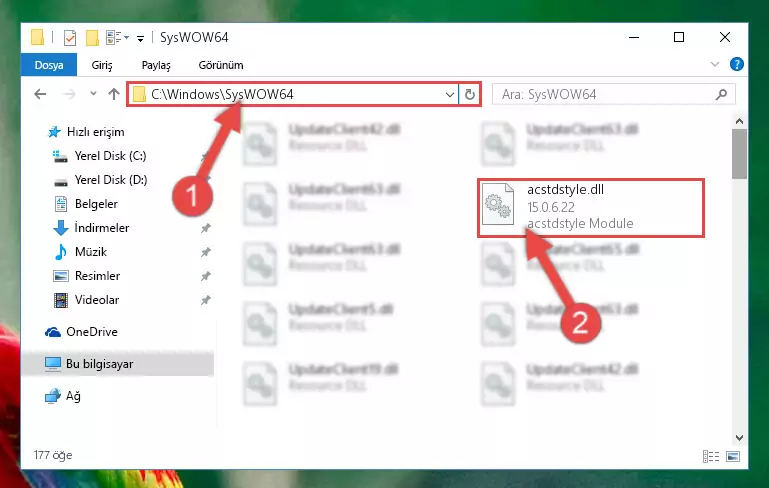This screenshot has height=488, width=769.
Task: Select OneDrive in navigation pane
Action: [92, 332]
